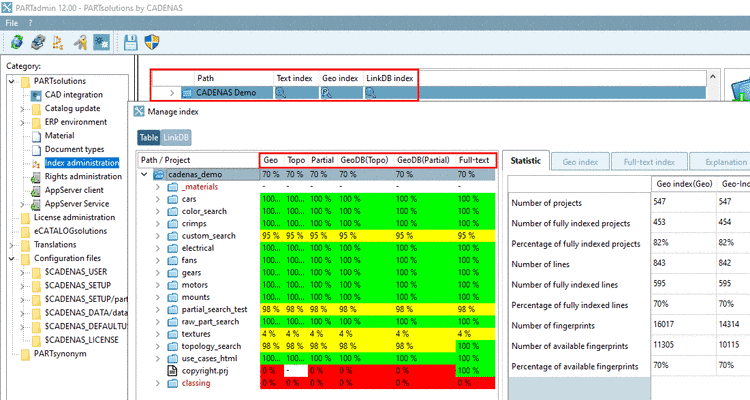Screen dimensions: 750x400
Task: Switch to the Geo index tab
Action: click(x=580, y=162)
